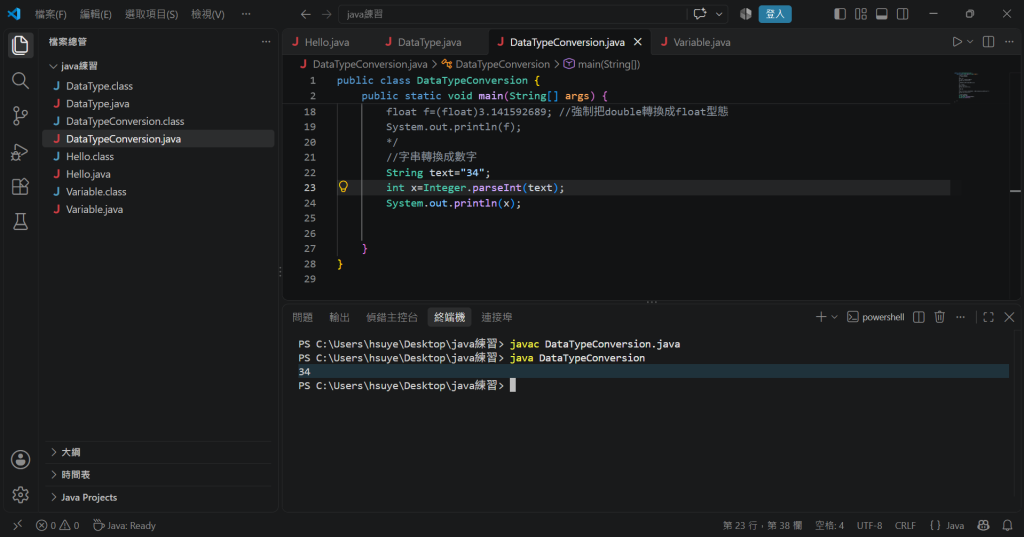Switch to the 輸出 output panel tab
Viewport: 1024px width, 537px height.
click(340, 317)
